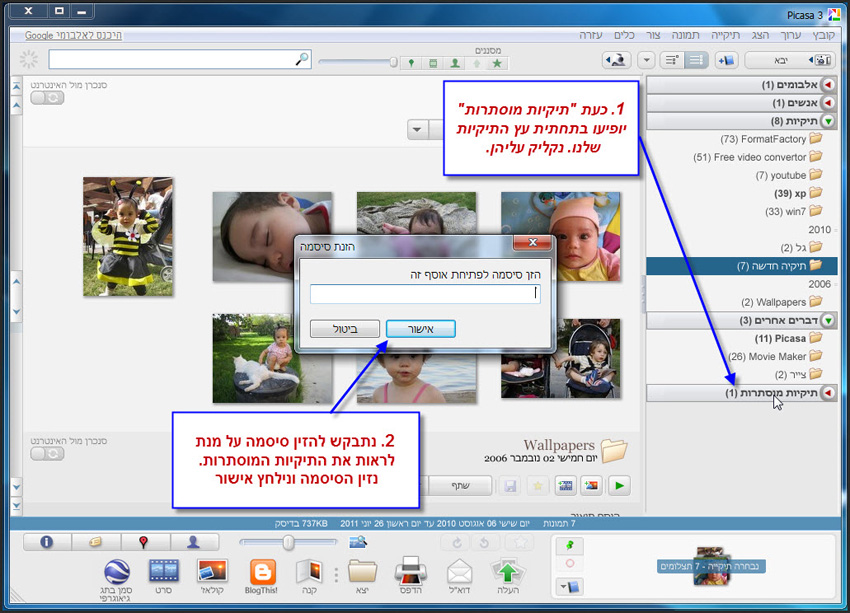Adjust the thumbnail zoom slider
Viewport: 850px width, 613px height.
pos(288,542)
